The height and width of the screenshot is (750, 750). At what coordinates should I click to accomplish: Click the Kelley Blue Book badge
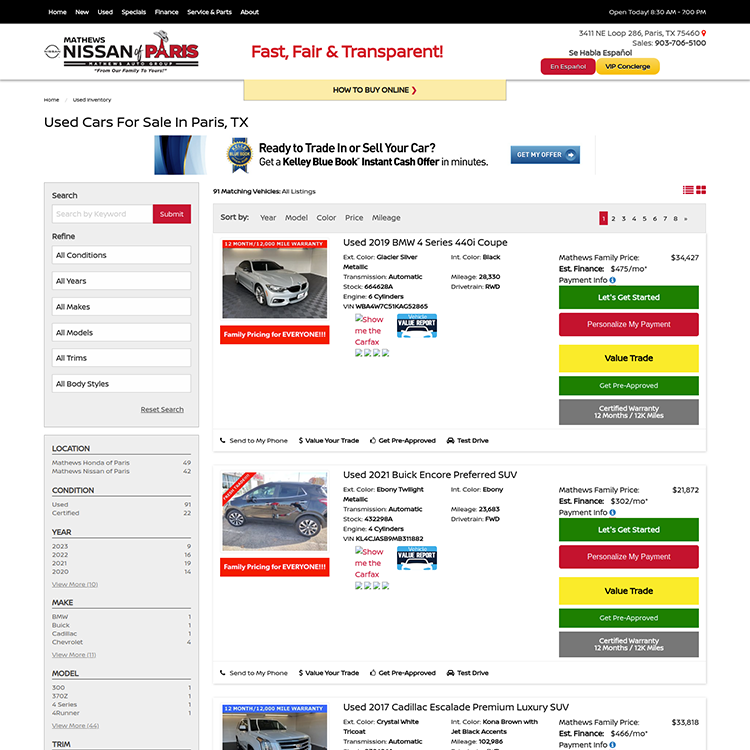(x=239, y=155)
